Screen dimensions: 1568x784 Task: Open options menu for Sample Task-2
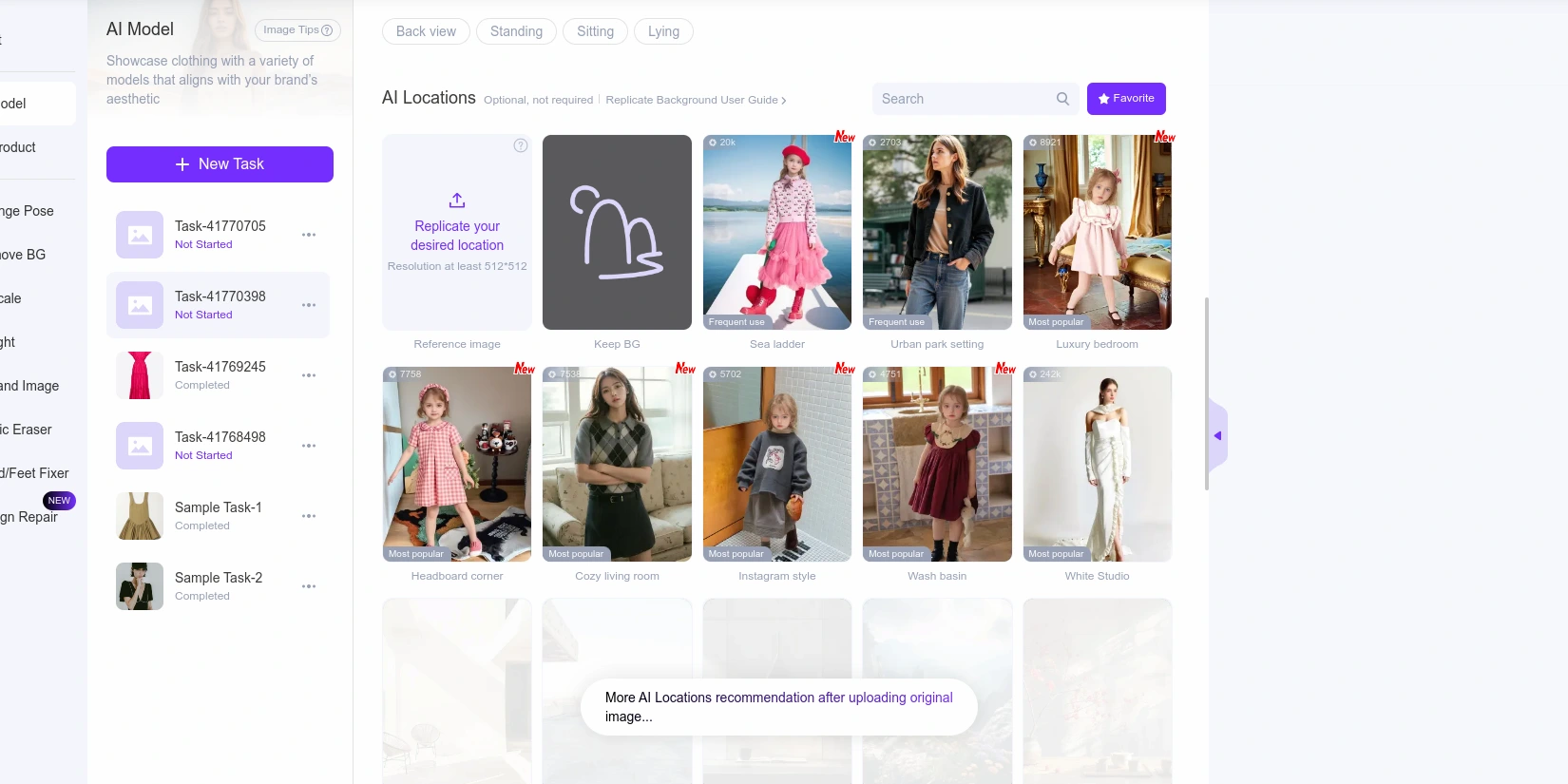coord(309,586)
